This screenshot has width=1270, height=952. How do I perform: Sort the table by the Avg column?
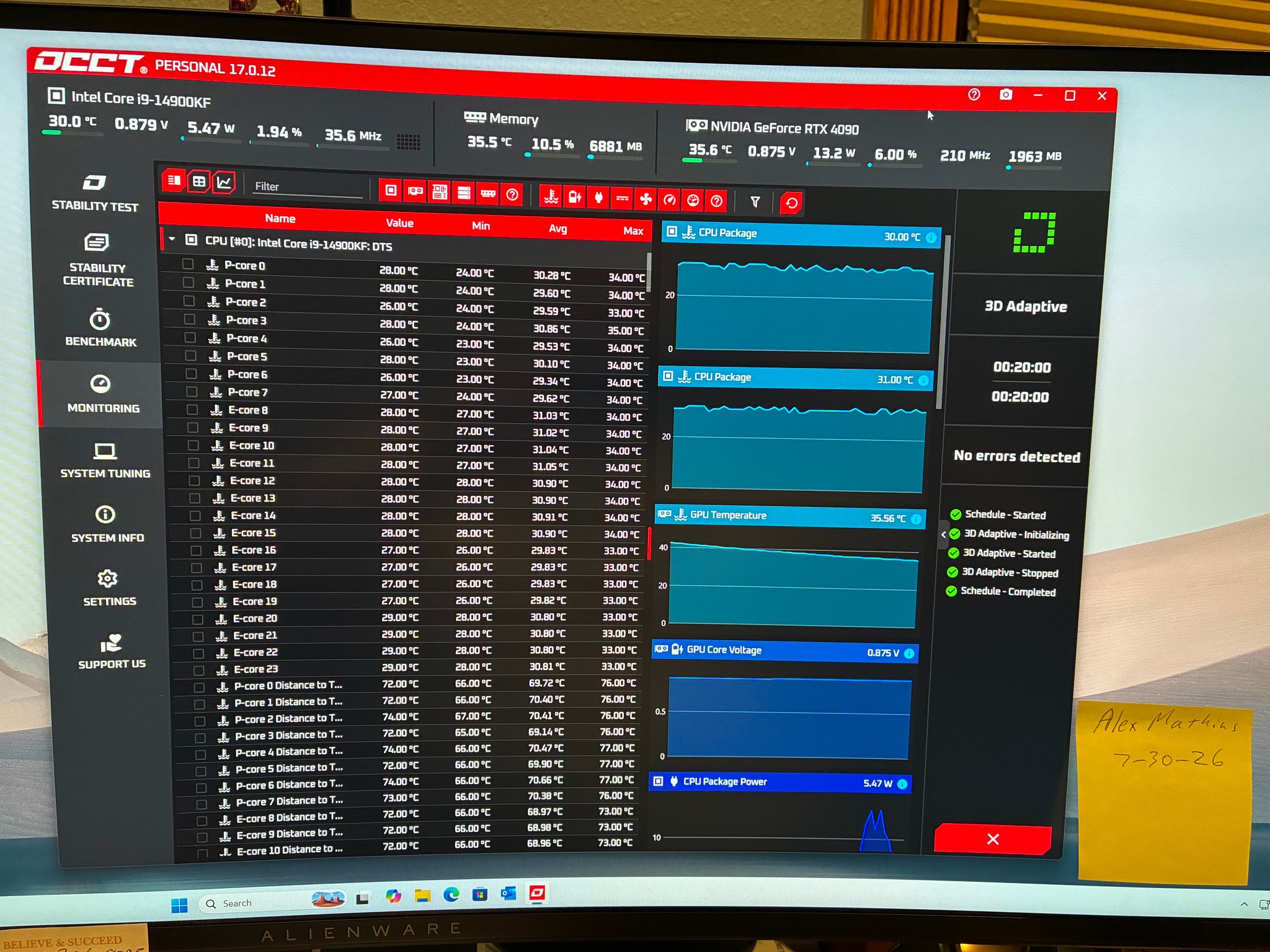click(557, 229)
